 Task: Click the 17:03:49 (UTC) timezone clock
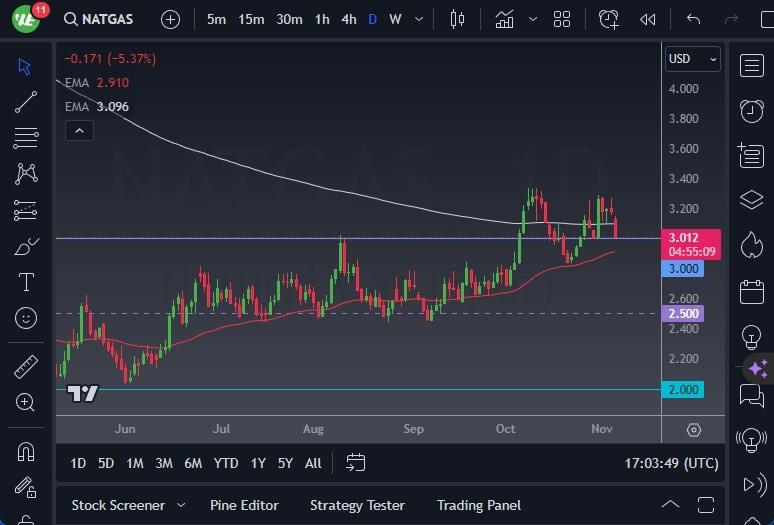(669, 463)
